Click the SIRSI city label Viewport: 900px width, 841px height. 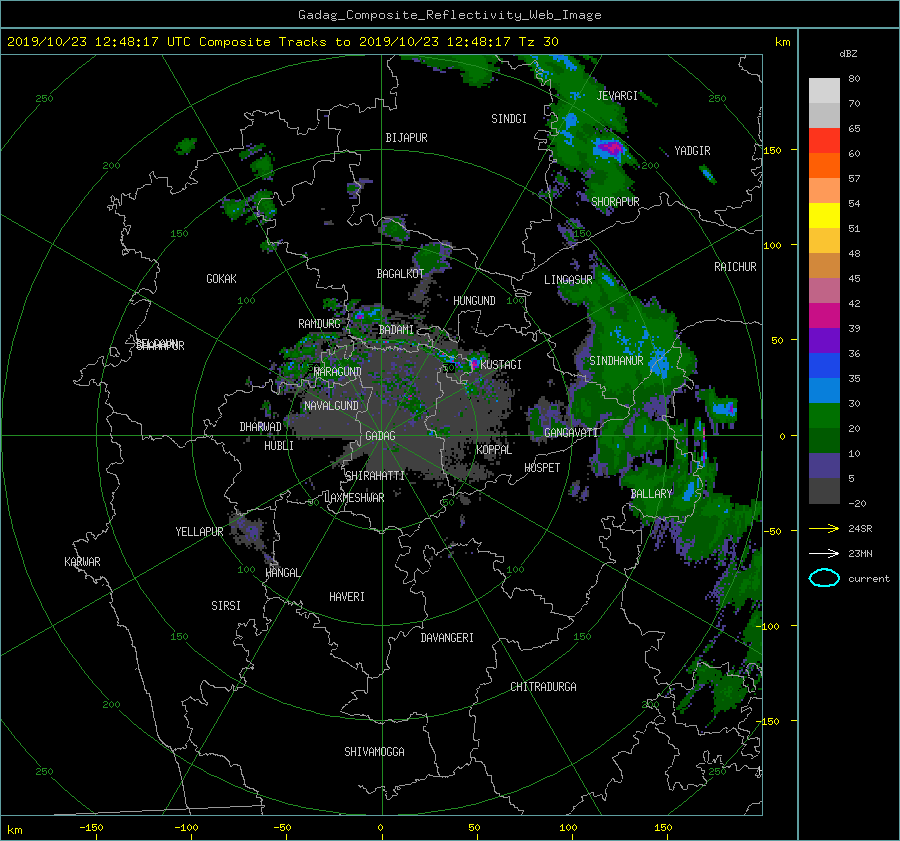(x=226, y=606)
